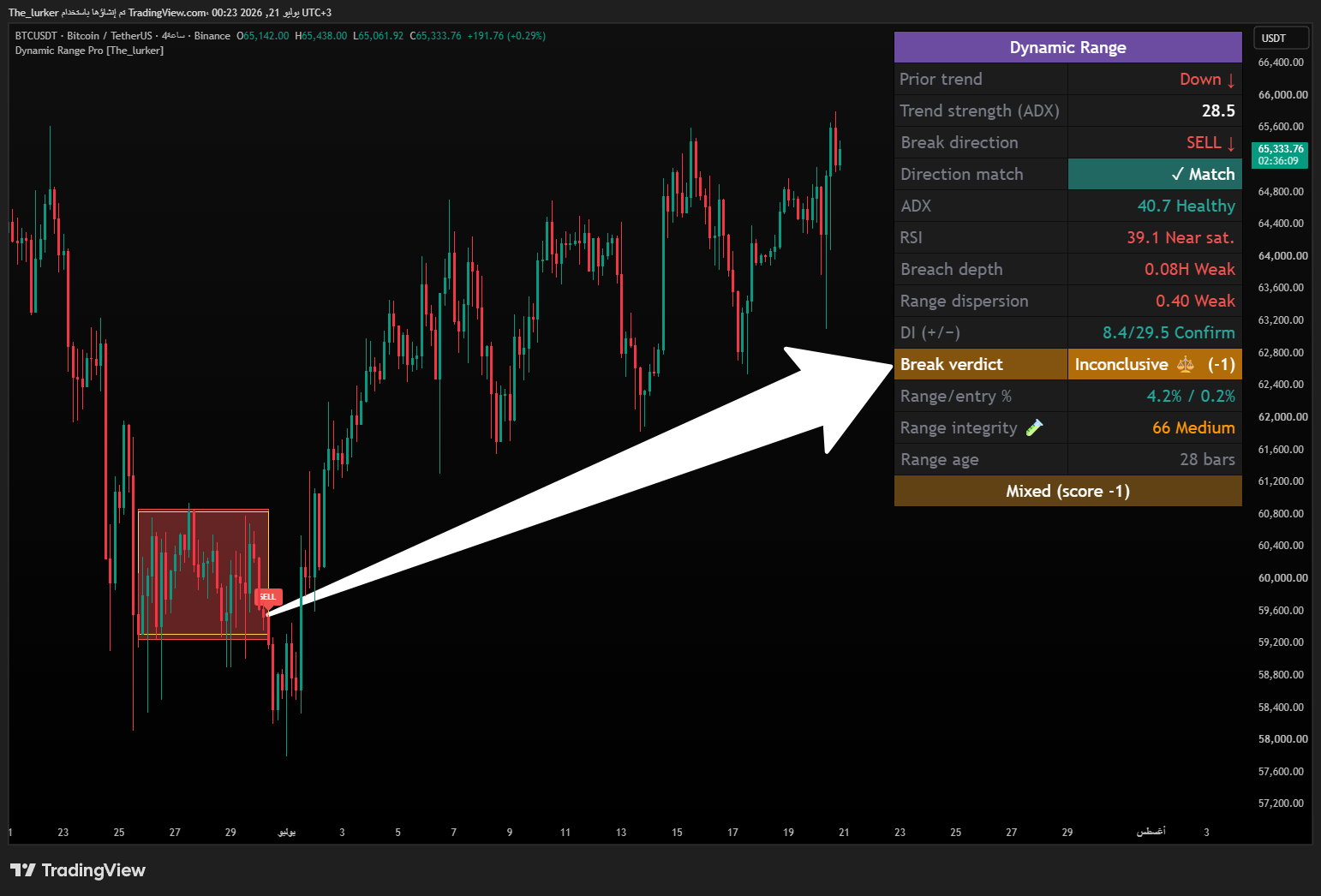The height and width of the screenshot is (896, 1321).
Task: Click the date label 21 on time axis
Action: 844,833
